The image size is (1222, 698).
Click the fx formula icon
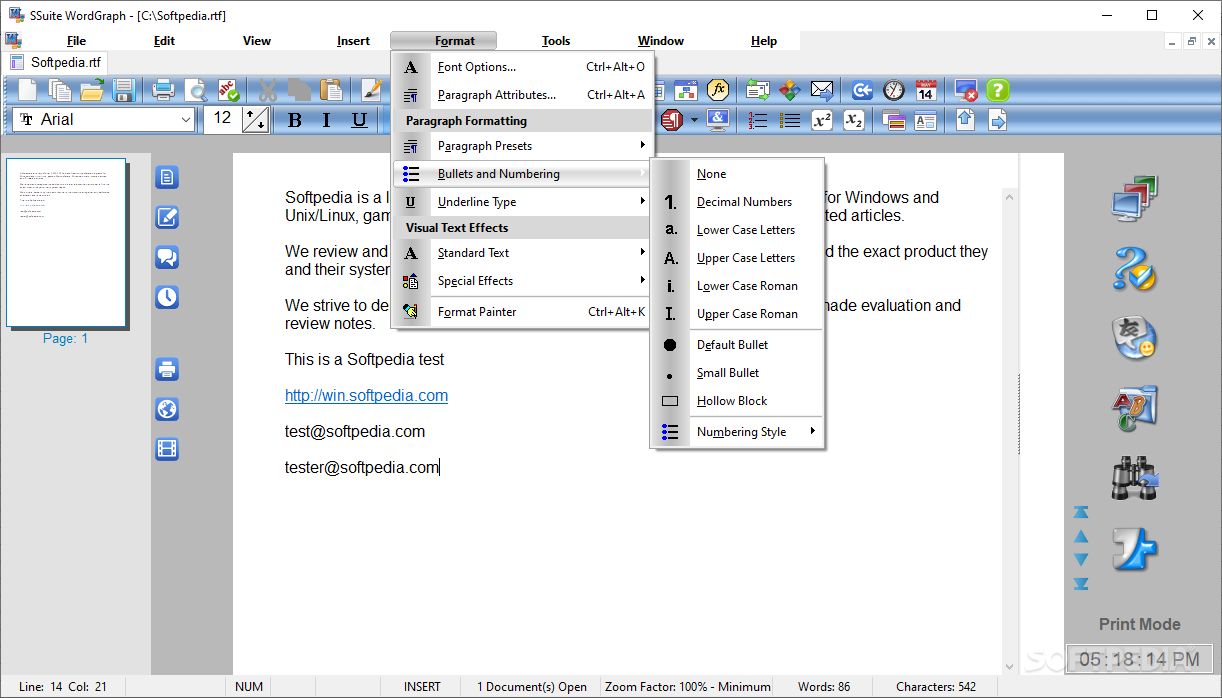coord(718,90)
